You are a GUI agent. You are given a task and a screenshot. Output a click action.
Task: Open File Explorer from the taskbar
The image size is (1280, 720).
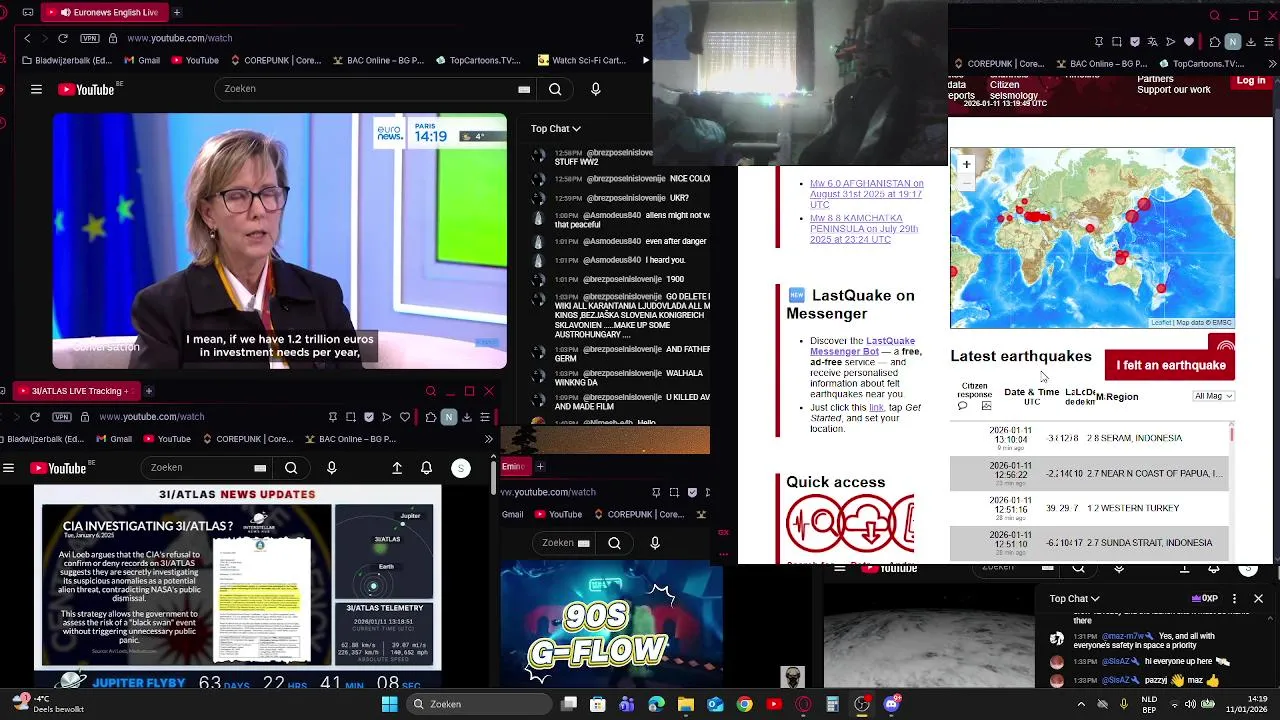click(686, 704)
